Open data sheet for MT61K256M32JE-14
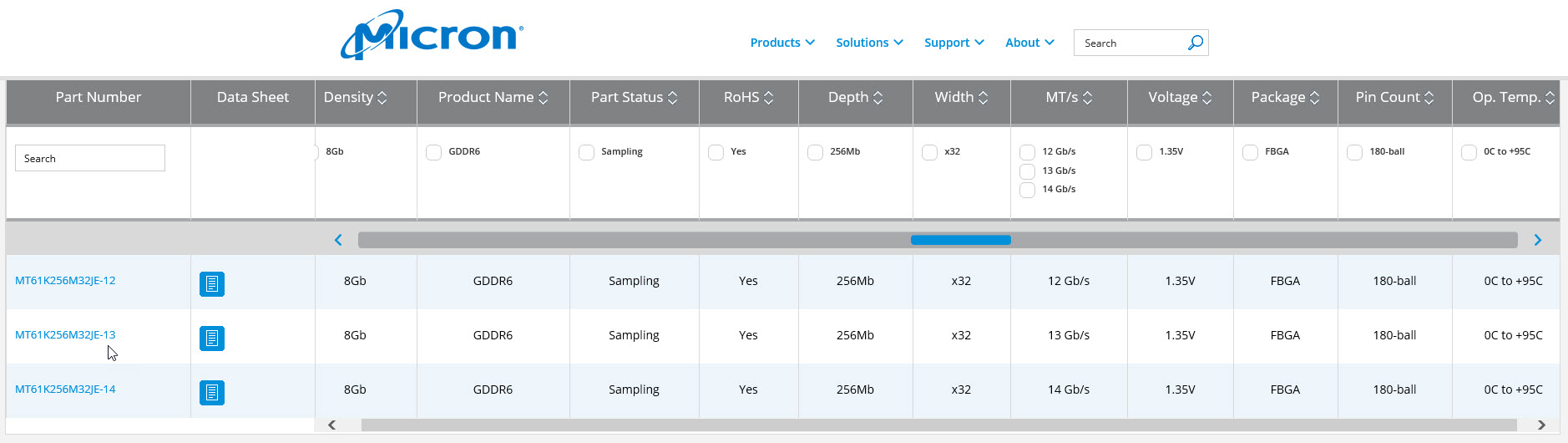Viewport: 1568px width, 443px height. click(212, 392)
